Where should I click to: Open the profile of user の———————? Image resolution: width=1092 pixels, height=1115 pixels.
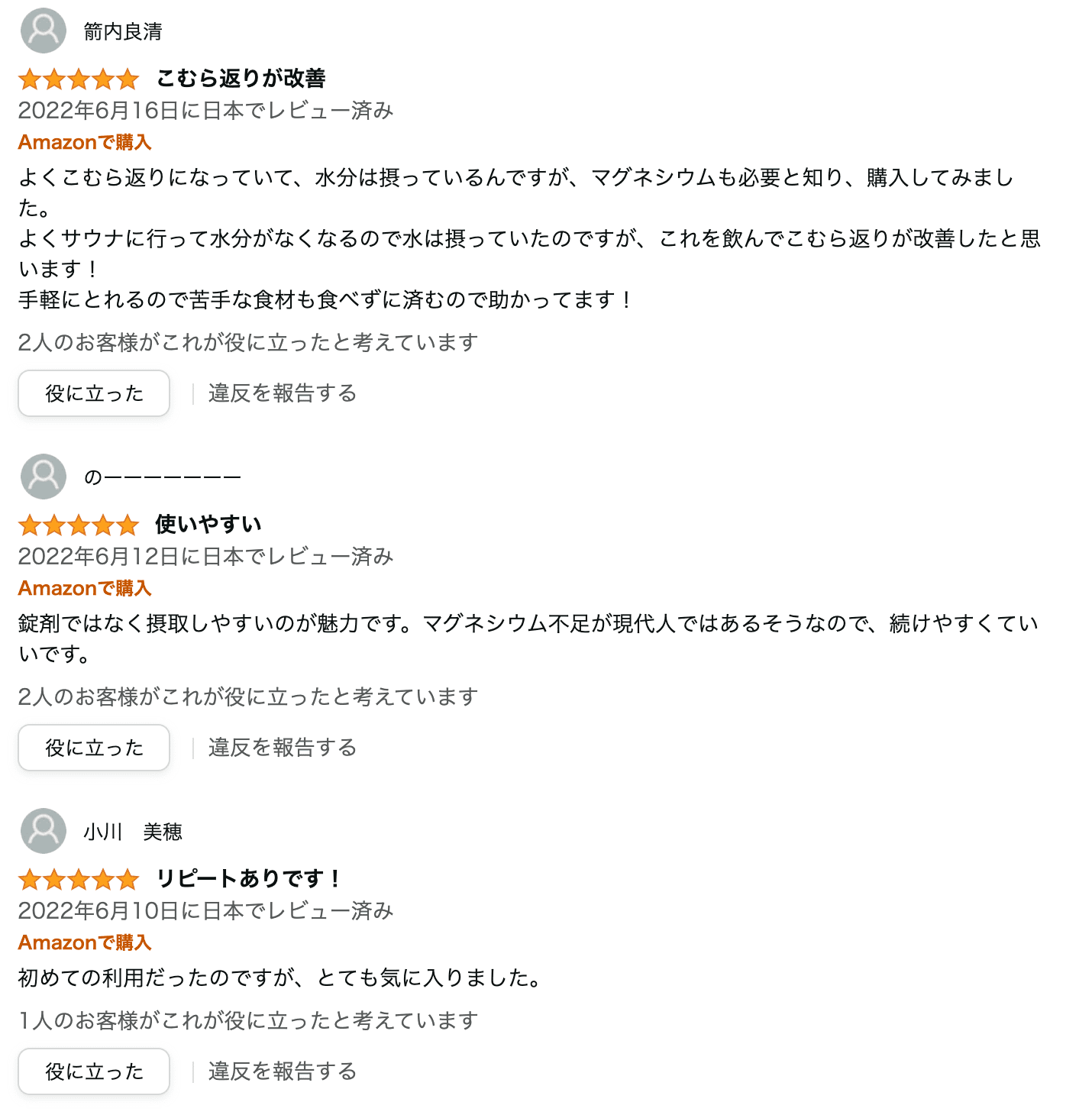pyautogui.click(x=162, y=477)
